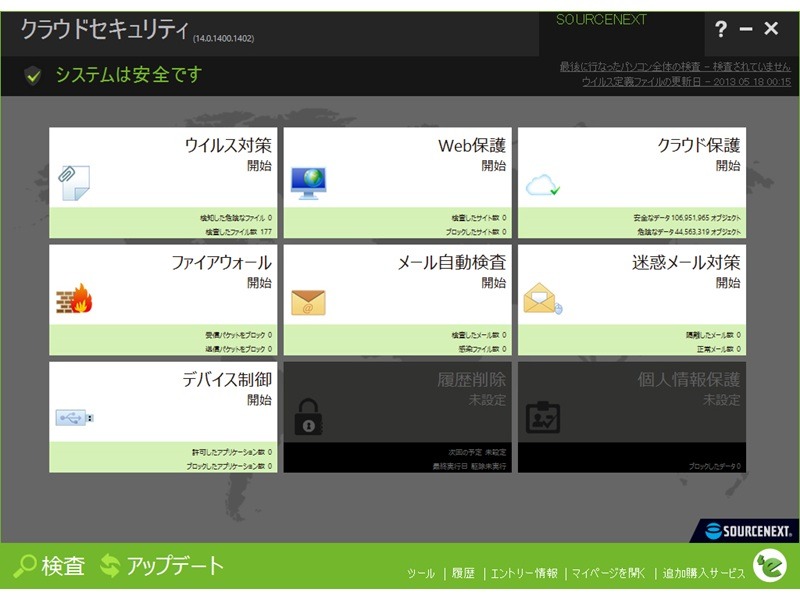Click マイページを開く link
Image resolution: width=800 pixels, height=600 pixels.
(608, 573)
